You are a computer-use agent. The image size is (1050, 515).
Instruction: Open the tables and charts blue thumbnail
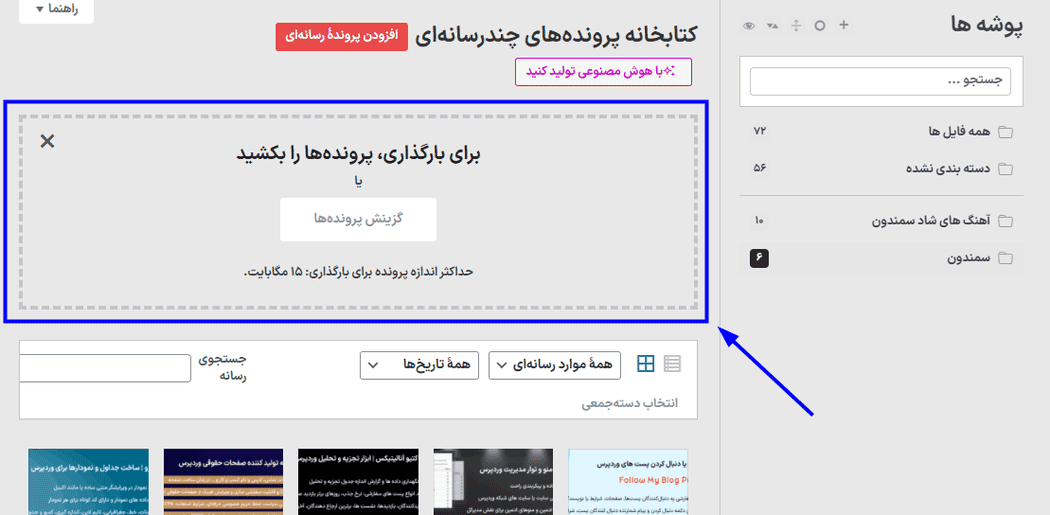[88, 482]
